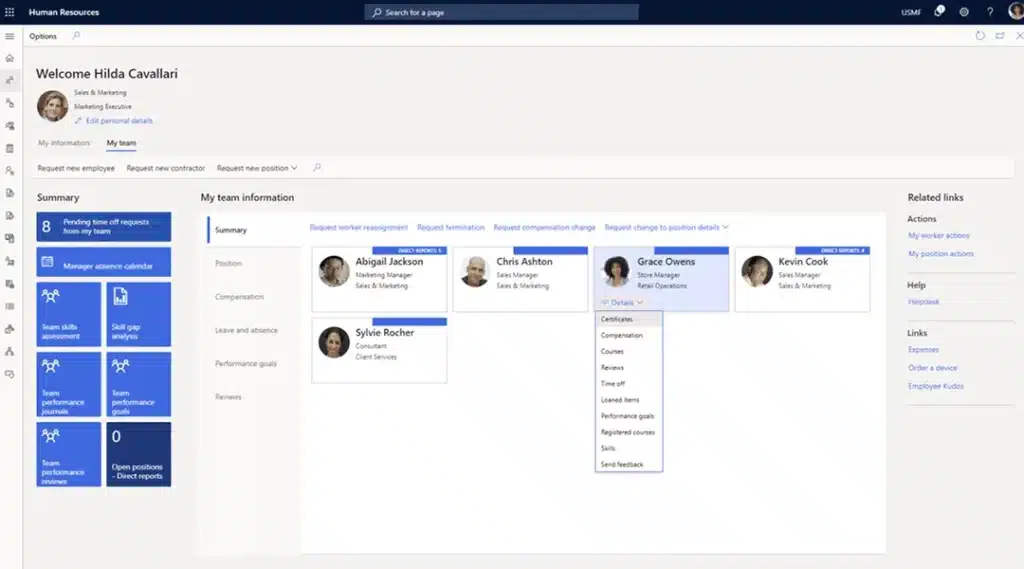Click Request new employee

click(76, 168)
